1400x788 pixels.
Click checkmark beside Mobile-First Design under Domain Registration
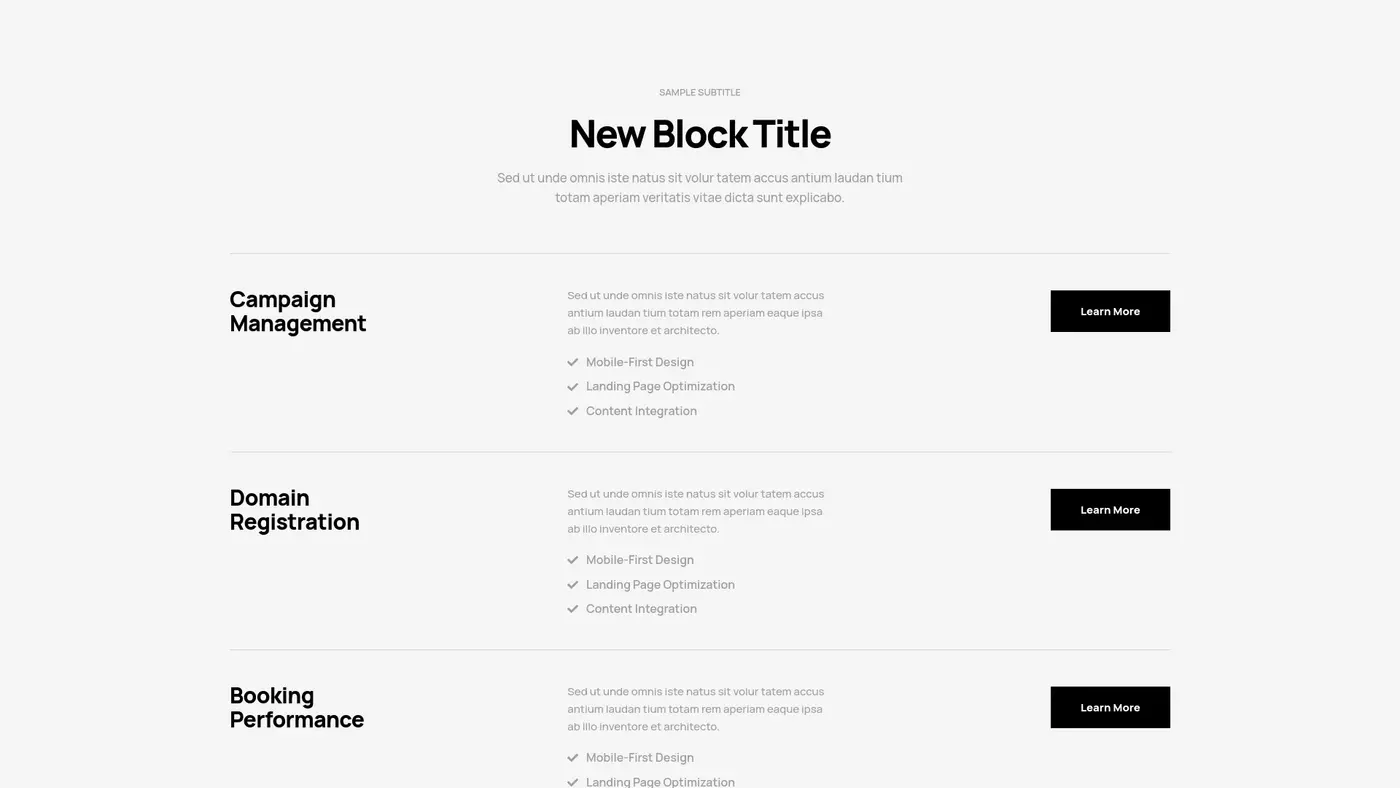tap(573, 560)
